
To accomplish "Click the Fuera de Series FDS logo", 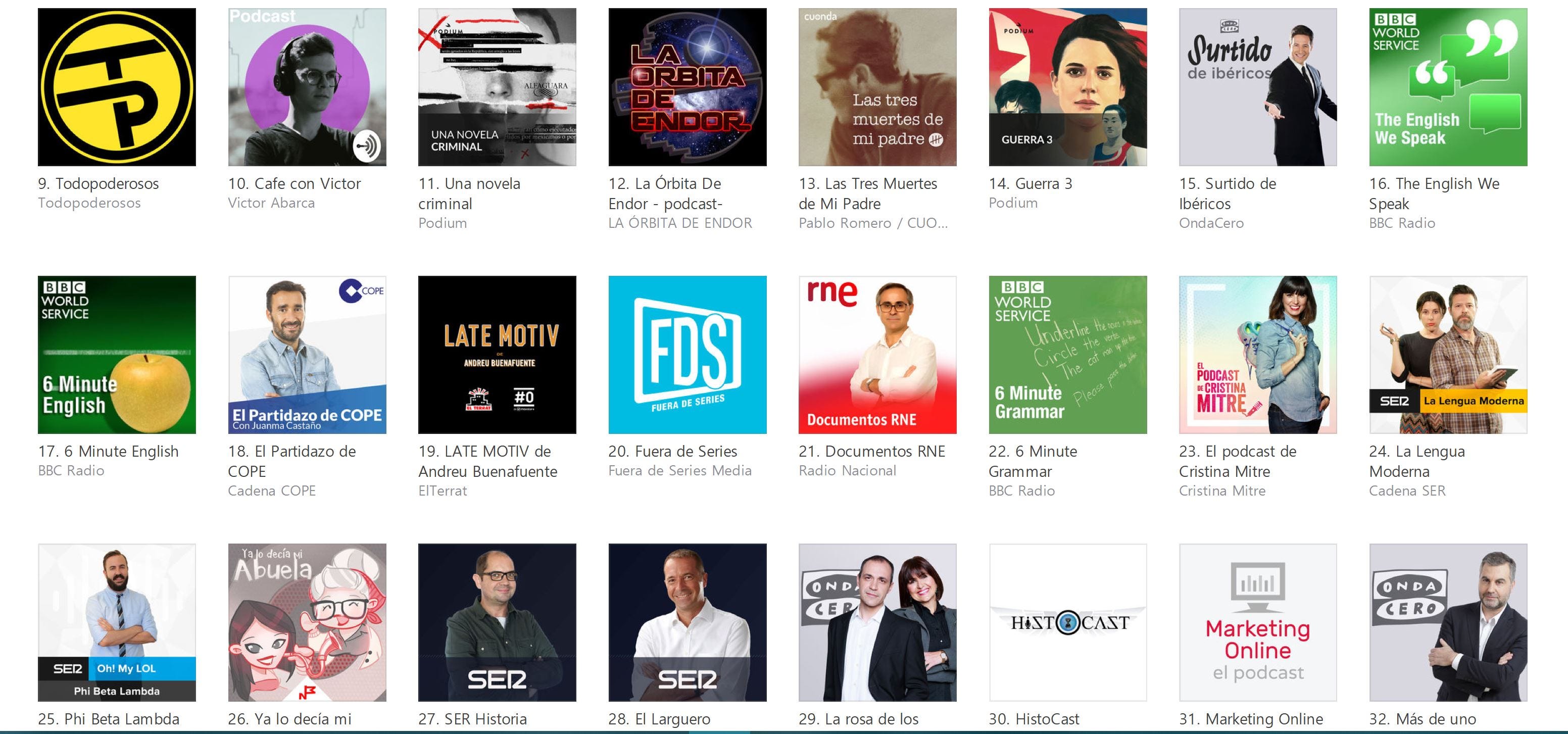I will click(687, 355).
